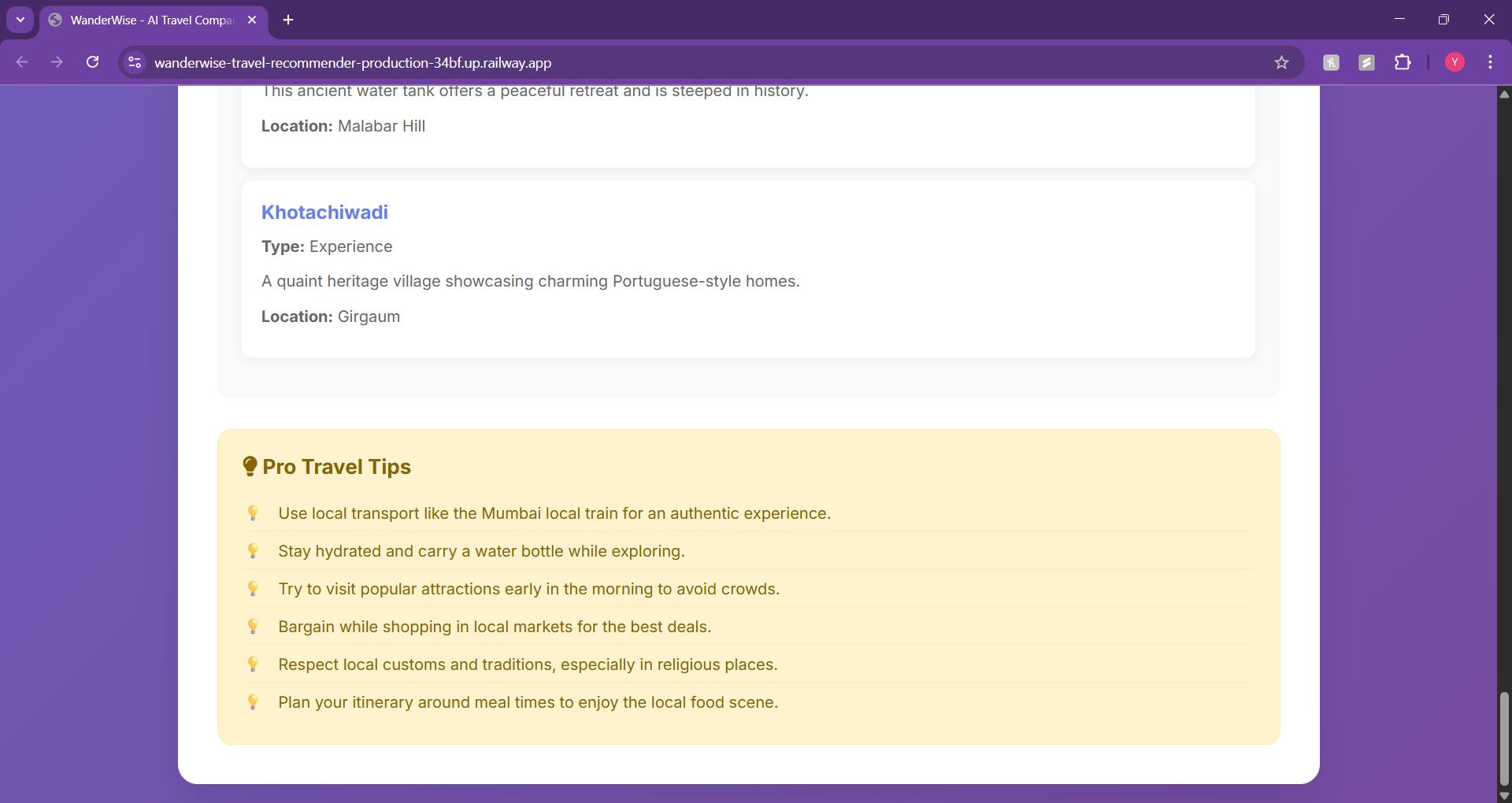Click the 'Stay hydrated' tip
Viewport: 1512px width, 803px height.
click(x=481, y=551)
